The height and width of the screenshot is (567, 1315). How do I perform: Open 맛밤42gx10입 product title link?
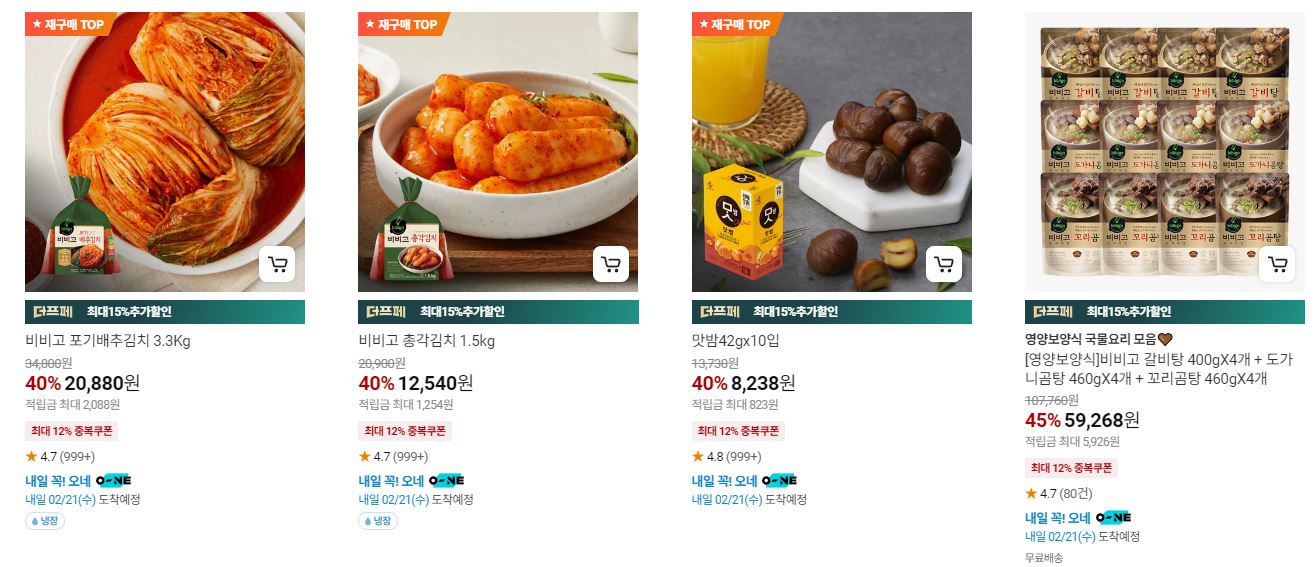tap(736, 341)
